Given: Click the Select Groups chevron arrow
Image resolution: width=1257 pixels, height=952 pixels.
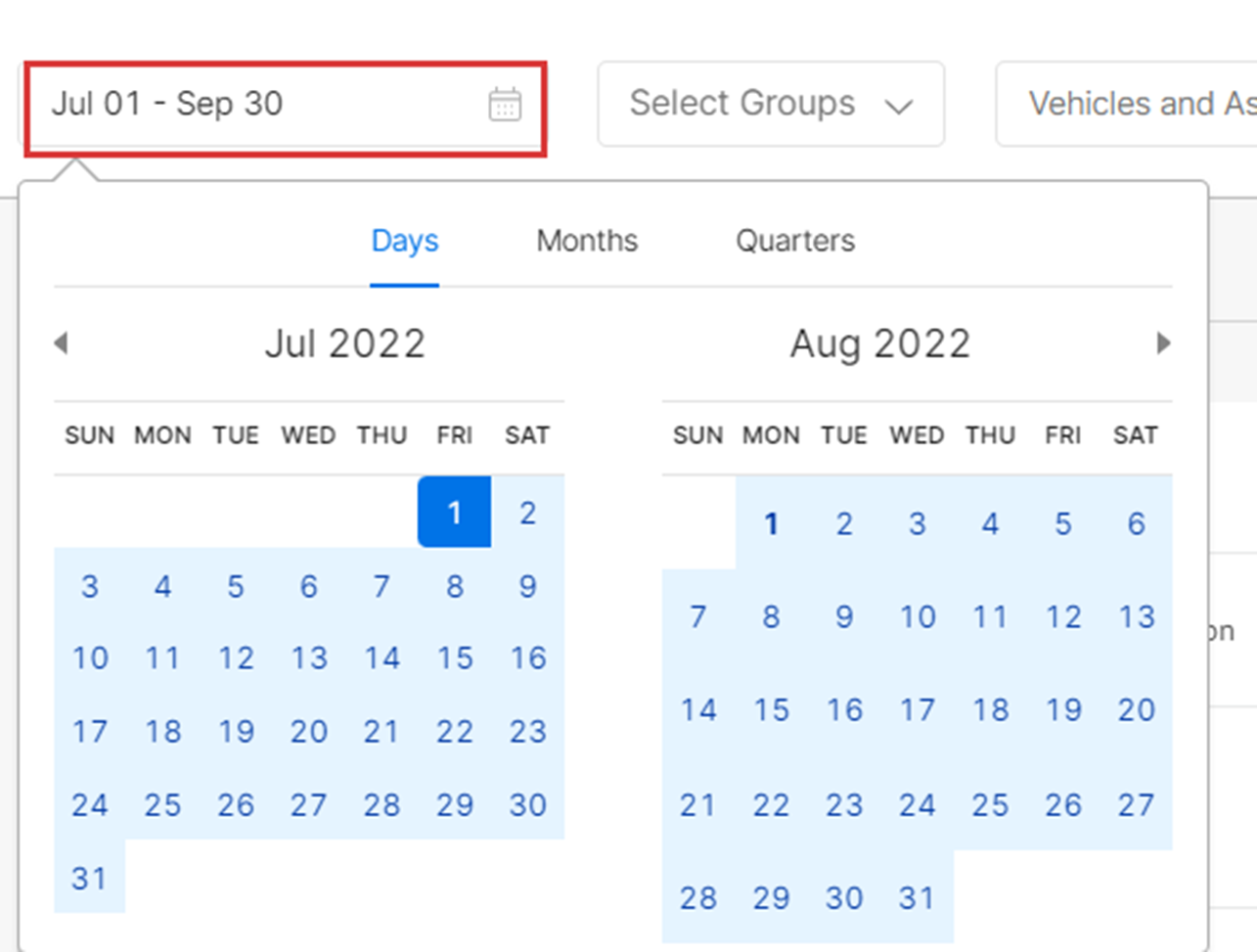Looking at the screenshot, I should (898, 106).
